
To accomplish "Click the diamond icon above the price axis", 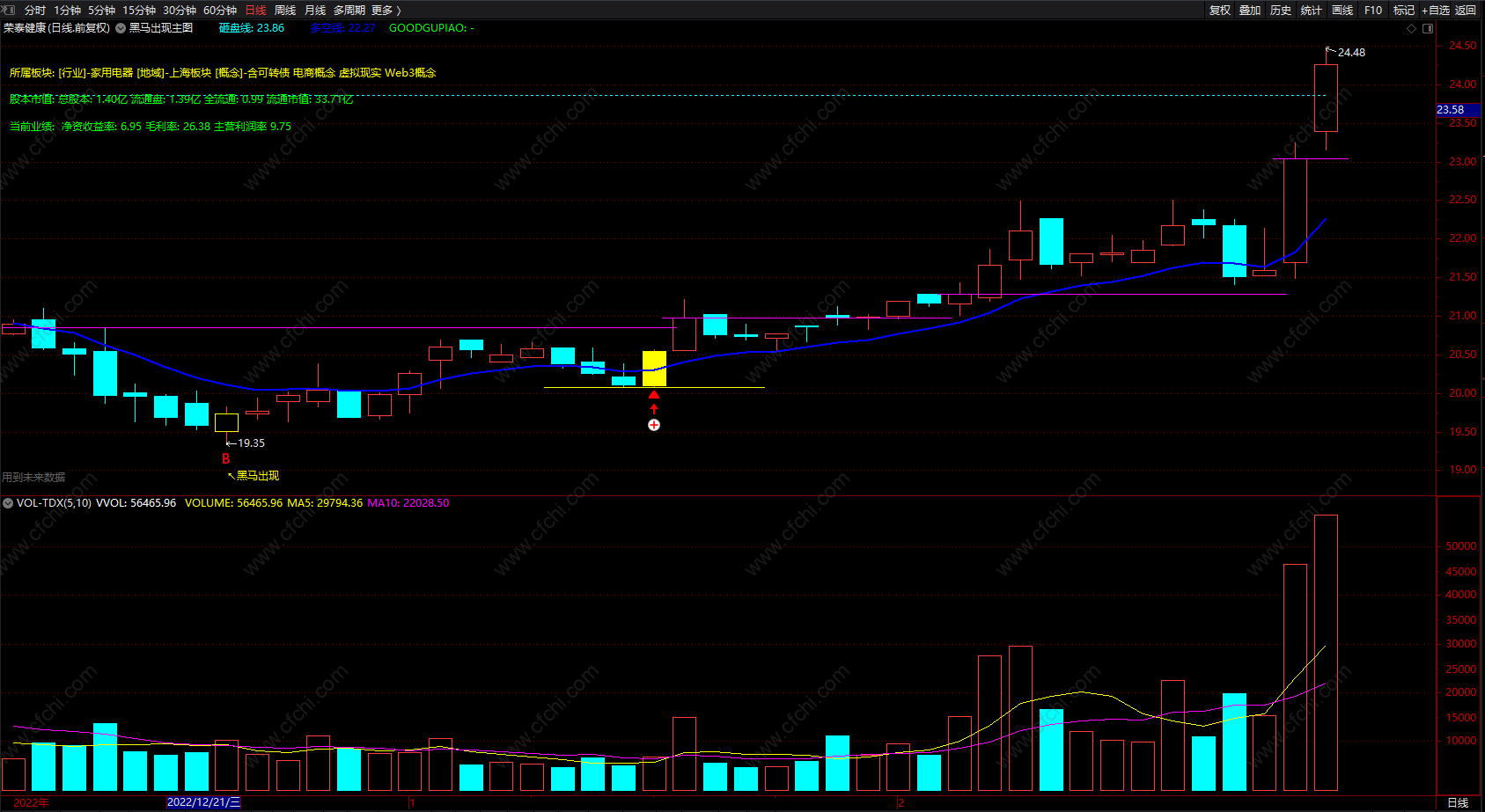I will coord(1411,28).
